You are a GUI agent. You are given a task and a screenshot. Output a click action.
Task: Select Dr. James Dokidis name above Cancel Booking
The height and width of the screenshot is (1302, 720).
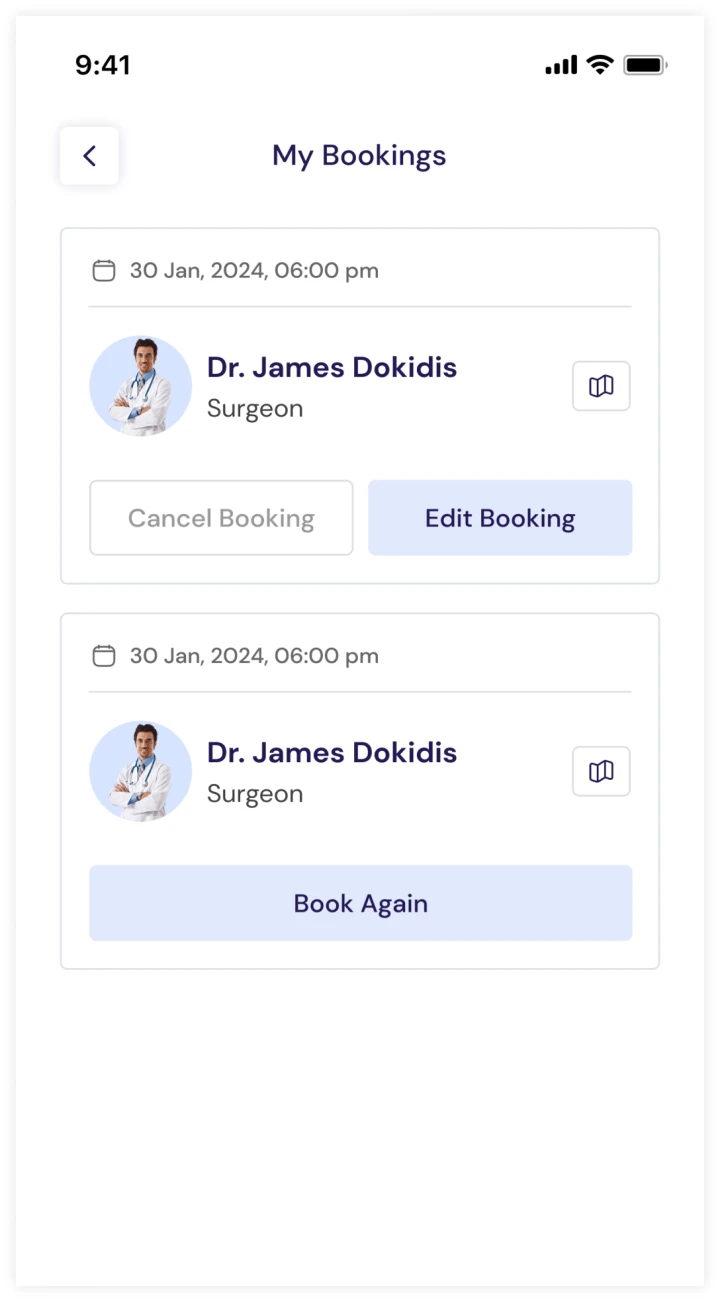click(332, 367)
